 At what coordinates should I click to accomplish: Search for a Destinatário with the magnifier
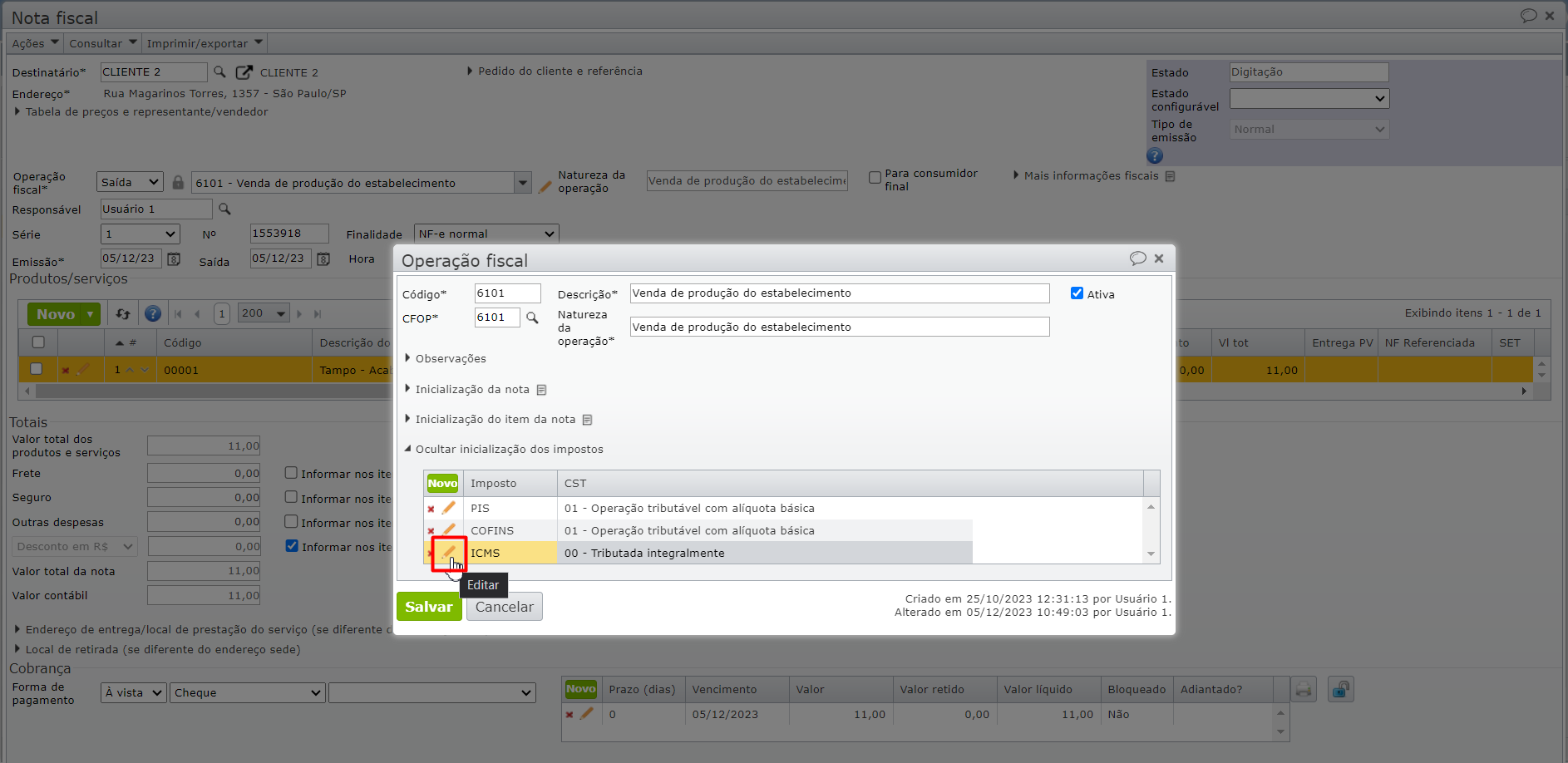tap(219, 72)
